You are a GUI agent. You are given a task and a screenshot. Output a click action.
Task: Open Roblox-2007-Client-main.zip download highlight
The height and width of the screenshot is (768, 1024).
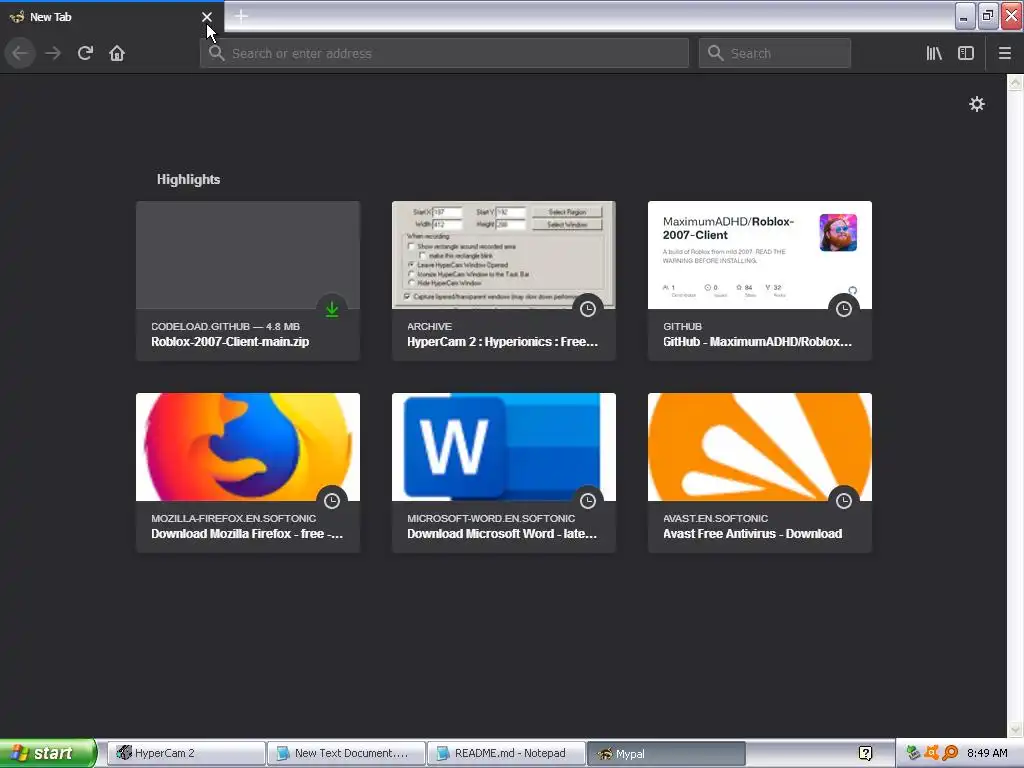click(248, 281)
